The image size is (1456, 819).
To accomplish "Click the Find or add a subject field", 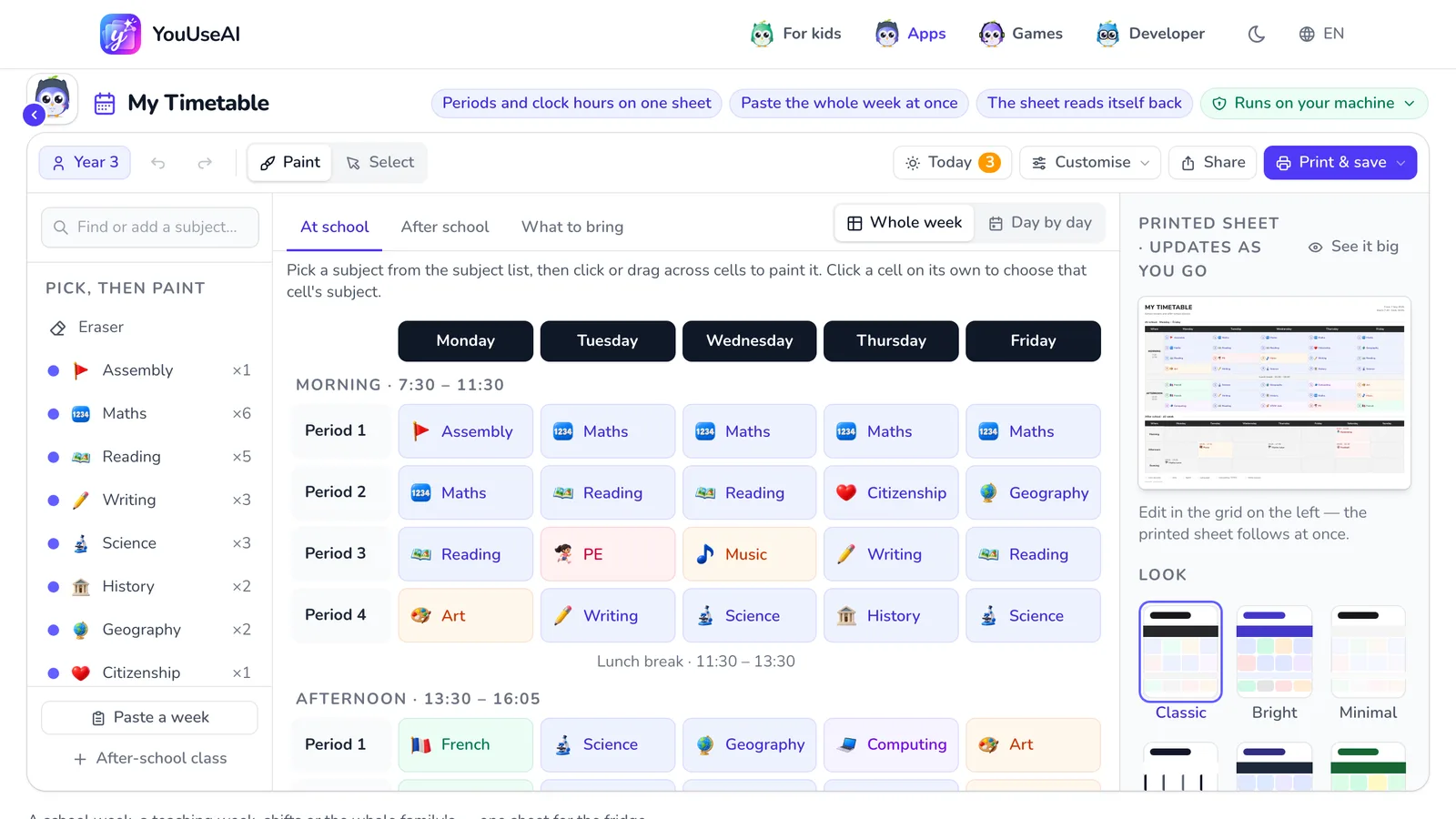I will point(150,227).
